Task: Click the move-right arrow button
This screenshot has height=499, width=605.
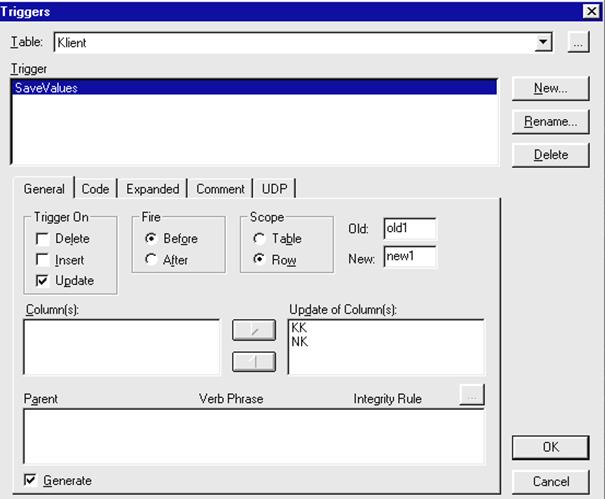Action: click(254, 330)
